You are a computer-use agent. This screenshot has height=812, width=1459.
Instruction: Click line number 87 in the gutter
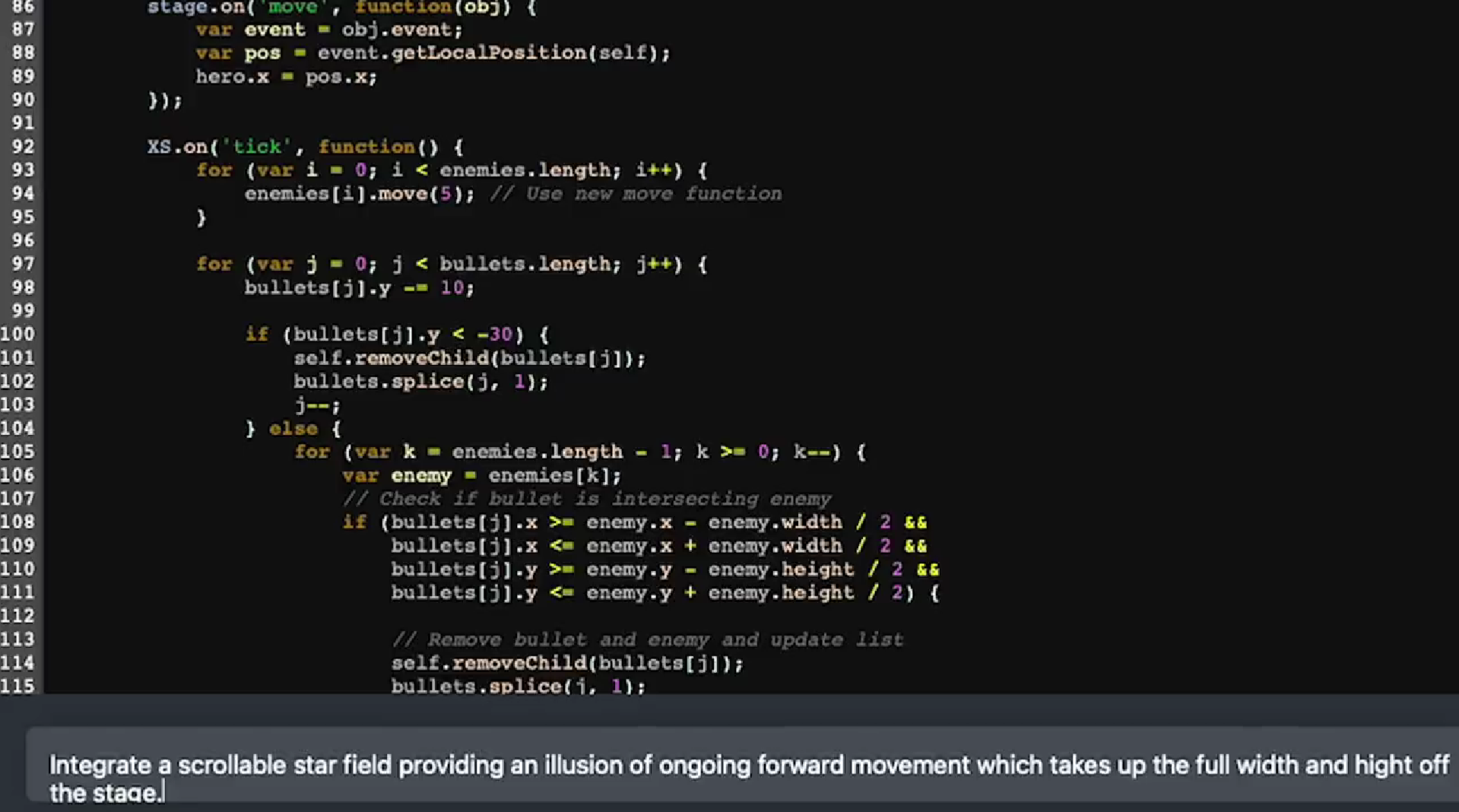(x=23, y=30)
